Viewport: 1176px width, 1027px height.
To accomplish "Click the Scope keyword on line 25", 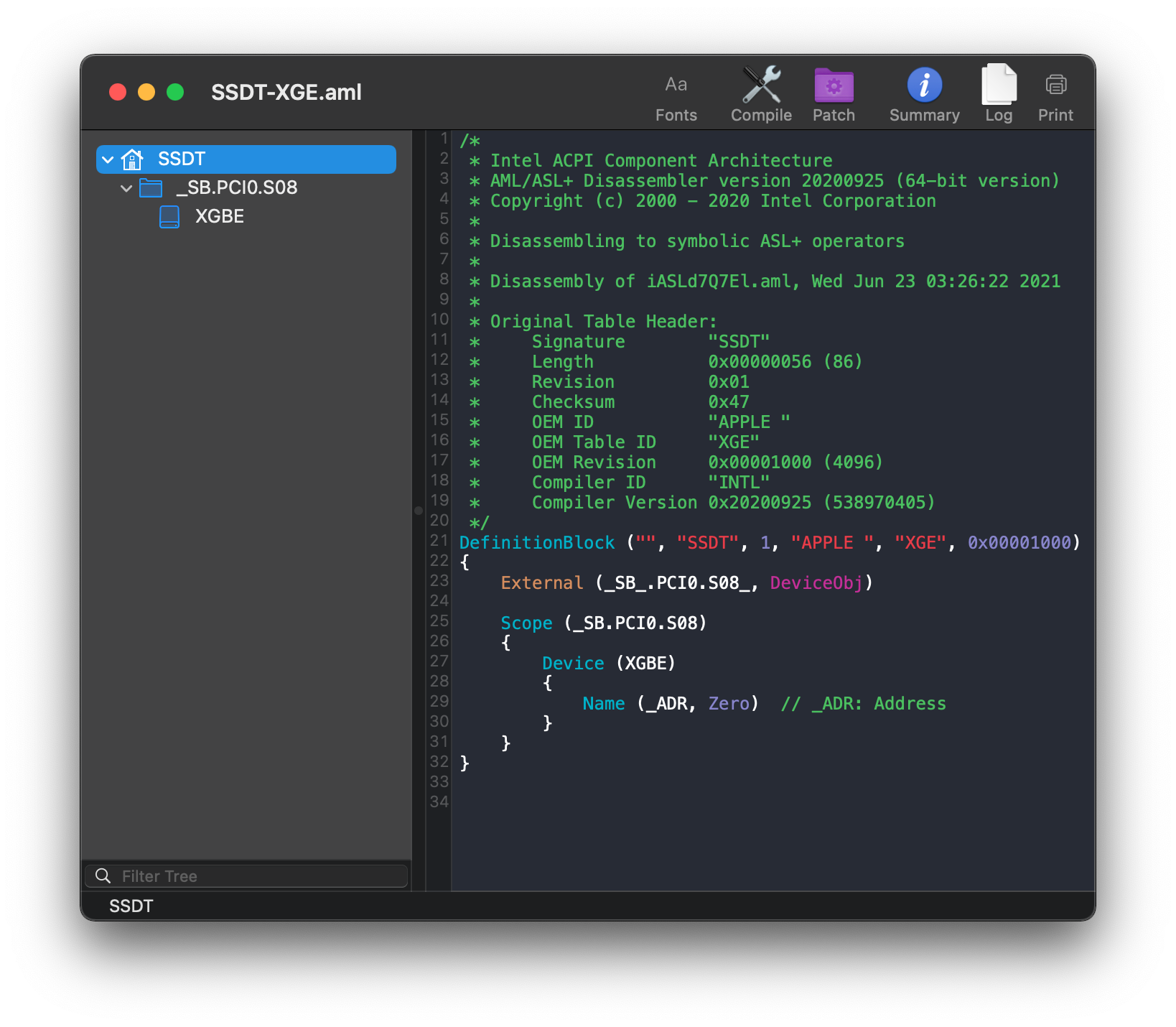I will tap(526, 623).
